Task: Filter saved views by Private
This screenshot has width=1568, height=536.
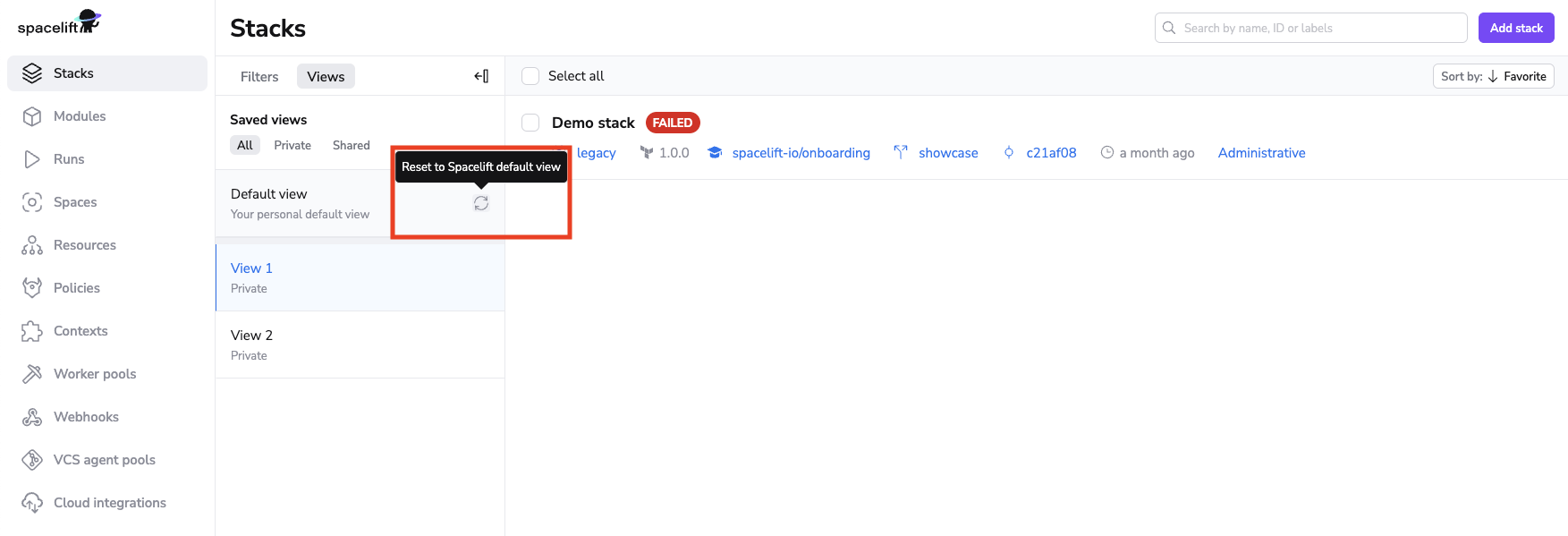Action: [x=292, y=145]
